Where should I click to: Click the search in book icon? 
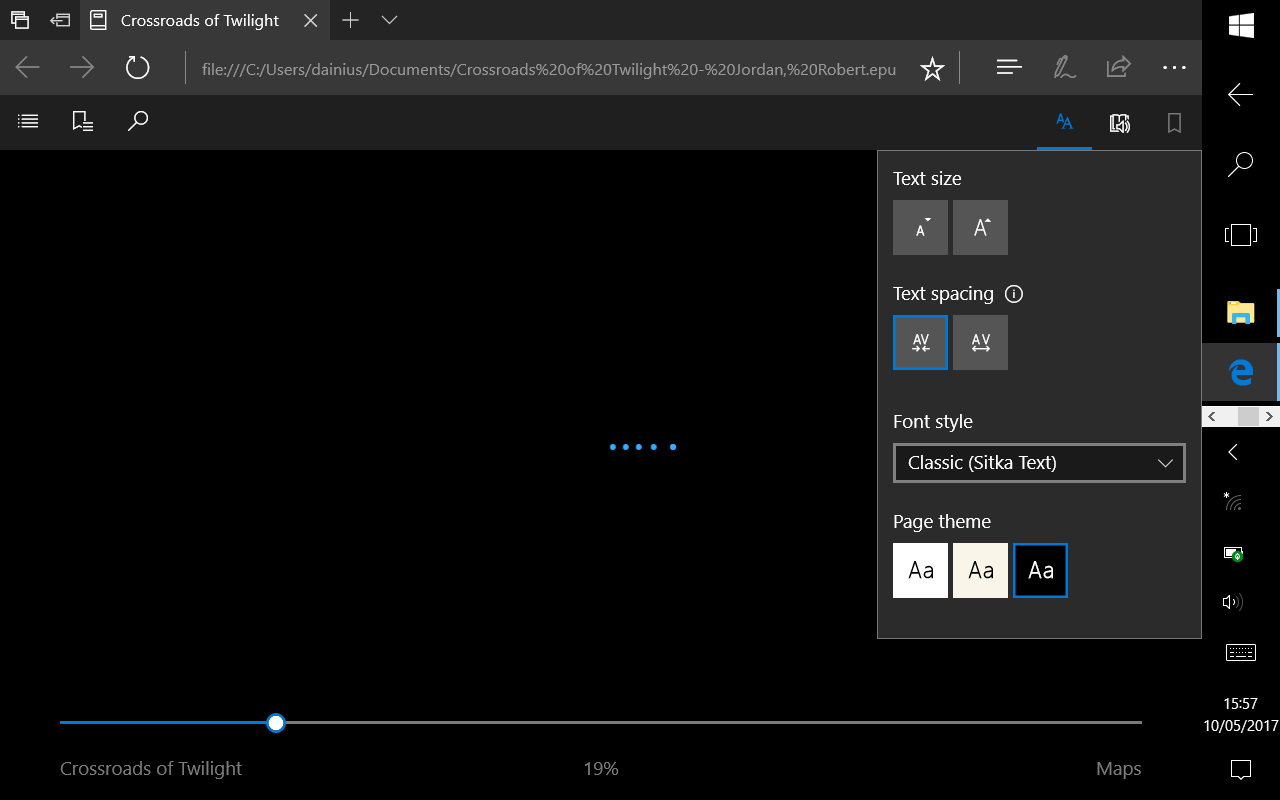pyautogui.click(x=138, y=122)
